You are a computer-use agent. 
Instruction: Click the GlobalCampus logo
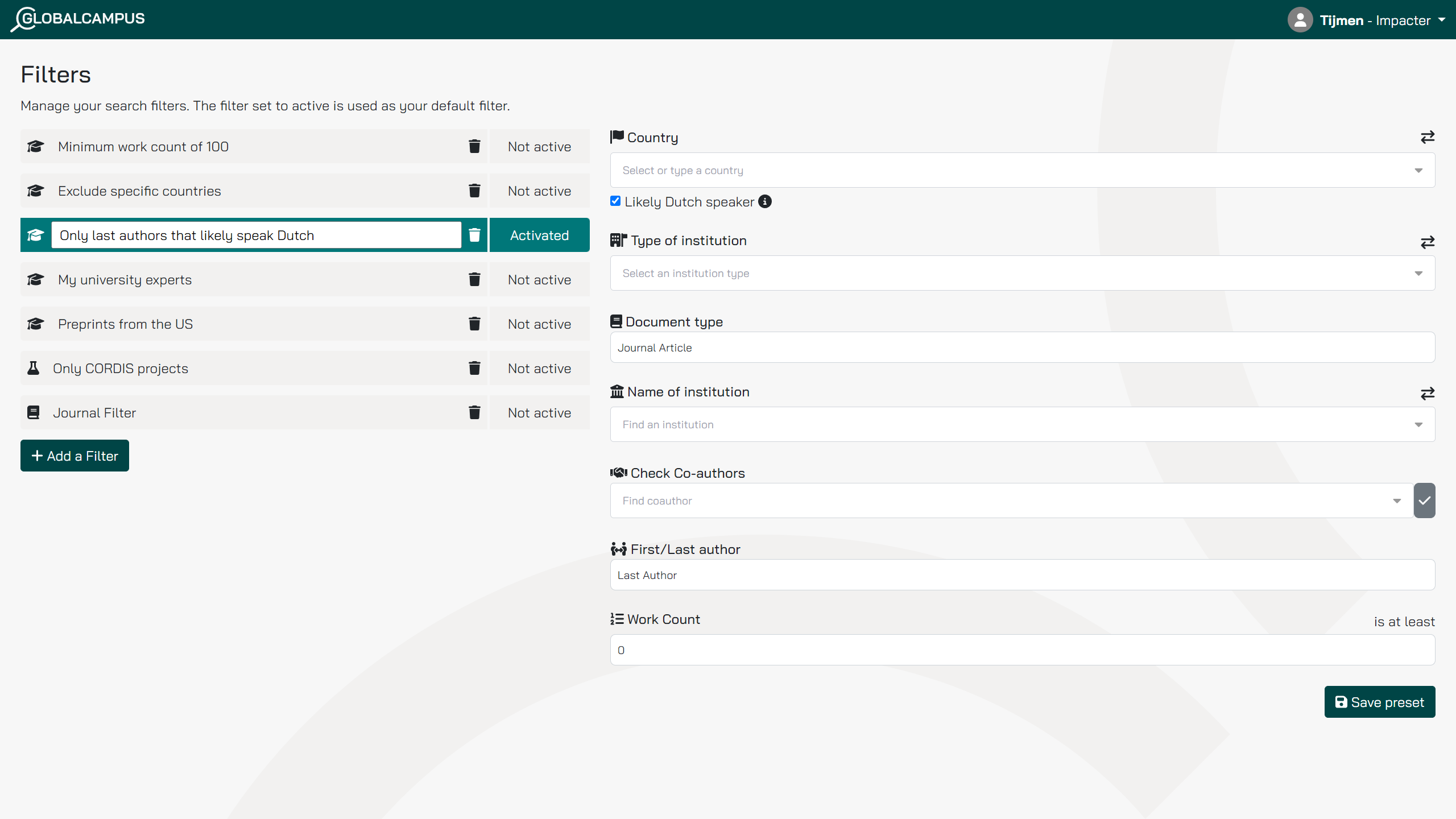tap(78, 19)
